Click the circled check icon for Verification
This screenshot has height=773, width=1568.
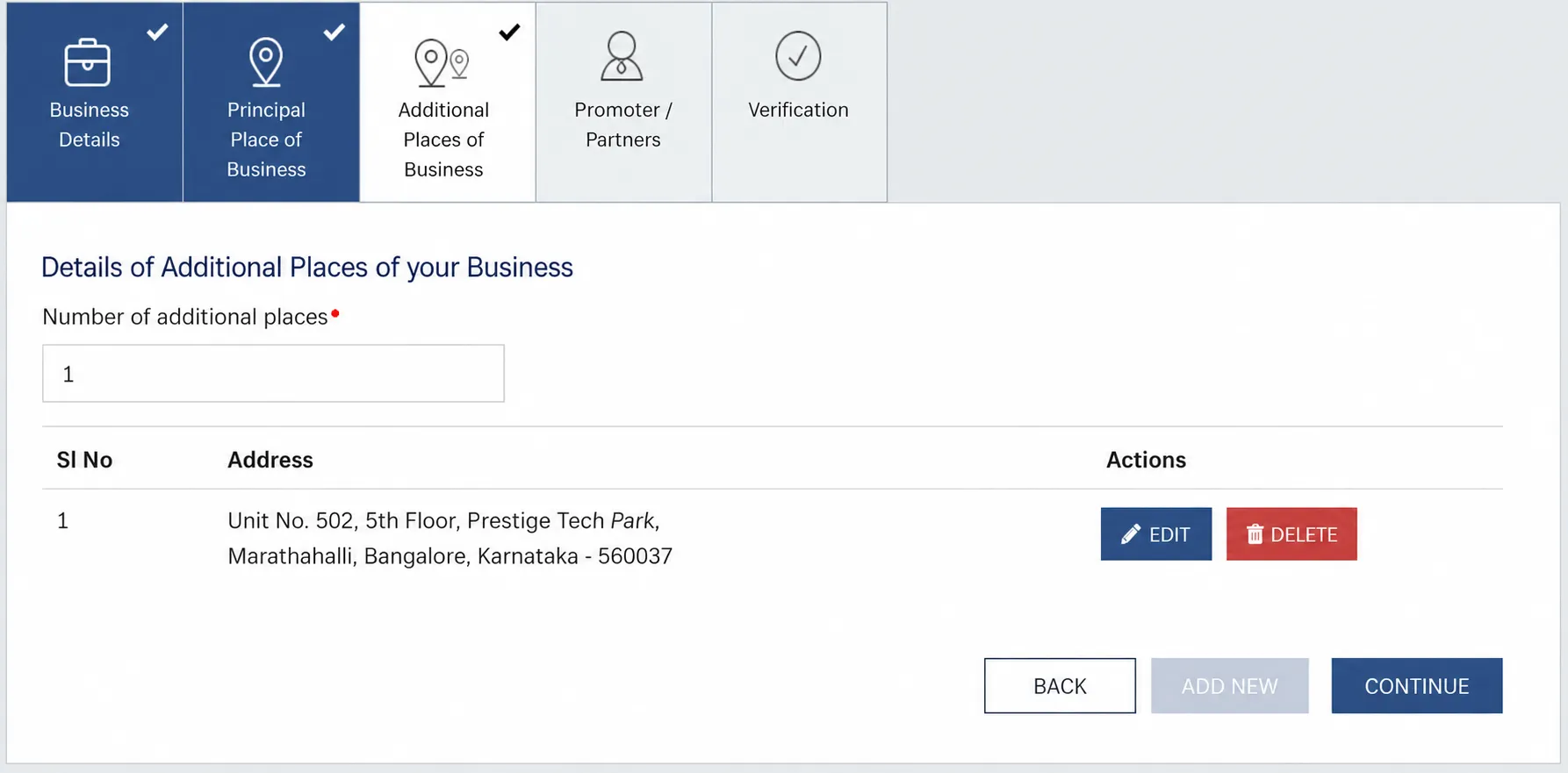coord(798,56)
